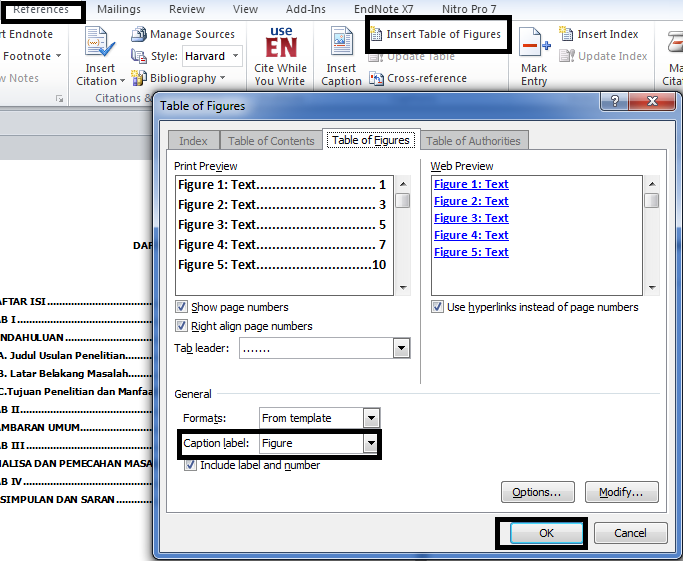Open the Footnote dropdown arrow

coord(58,56)
